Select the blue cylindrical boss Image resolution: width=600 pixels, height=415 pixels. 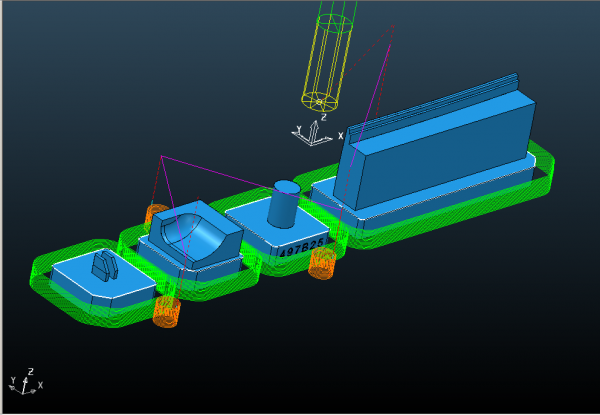point(285,205)
